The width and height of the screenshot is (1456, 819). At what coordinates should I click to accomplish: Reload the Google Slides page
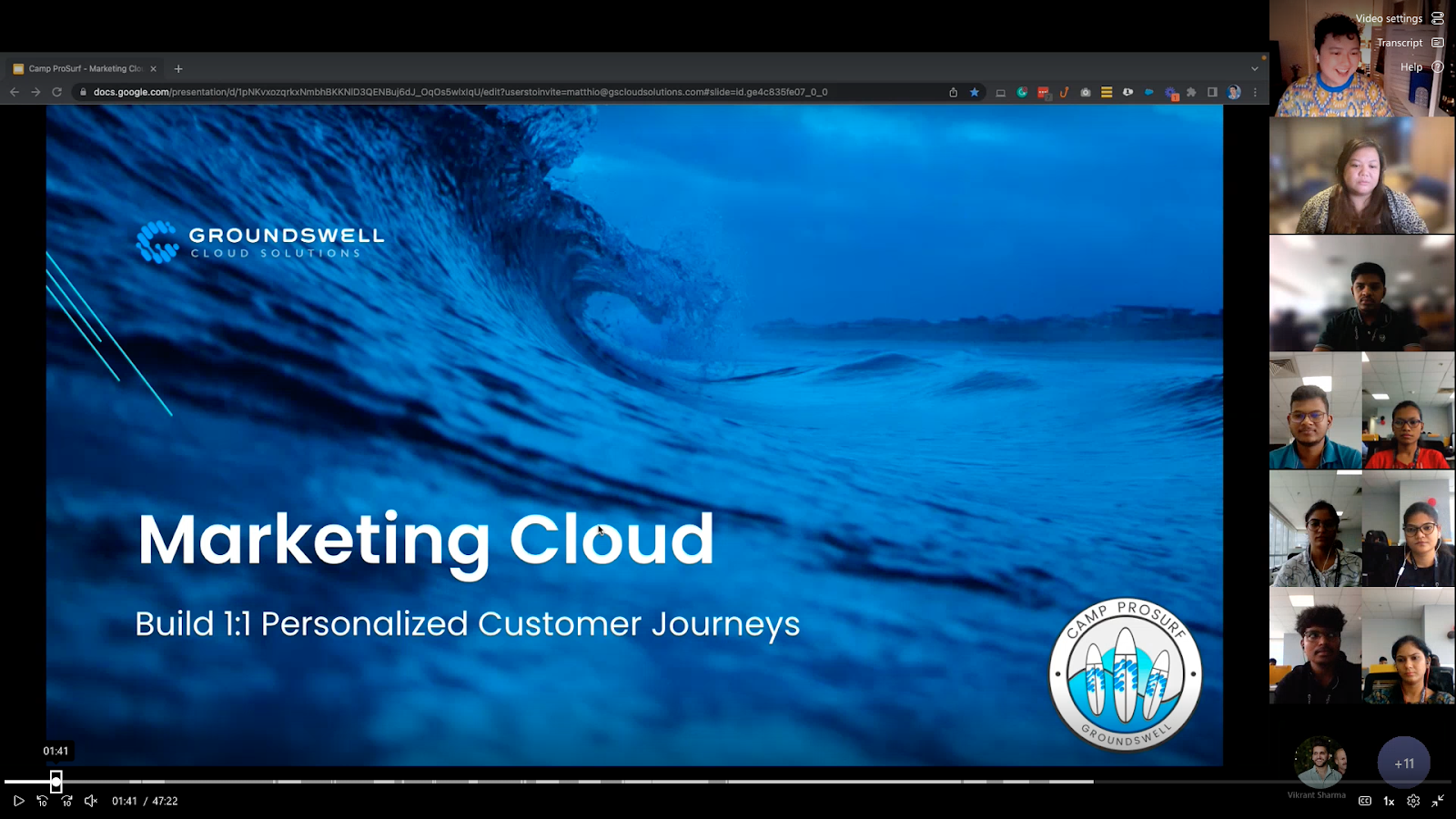pos(56,92)
